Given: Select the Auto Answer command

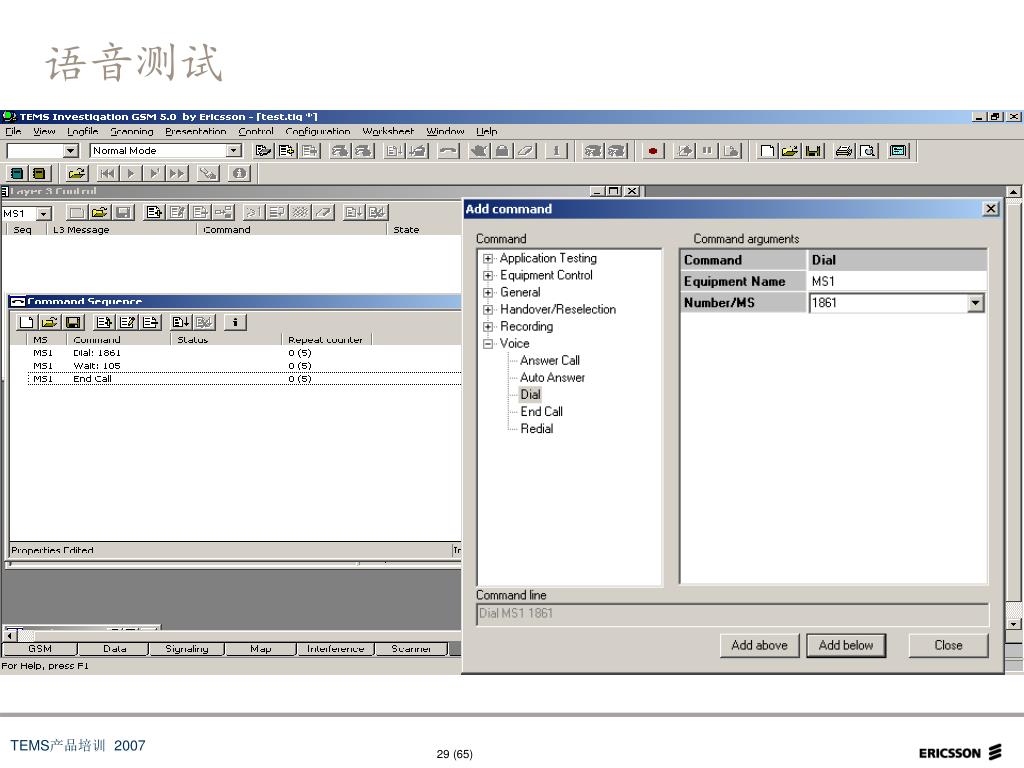Looking at the screenshot, I should coord(552,377).
